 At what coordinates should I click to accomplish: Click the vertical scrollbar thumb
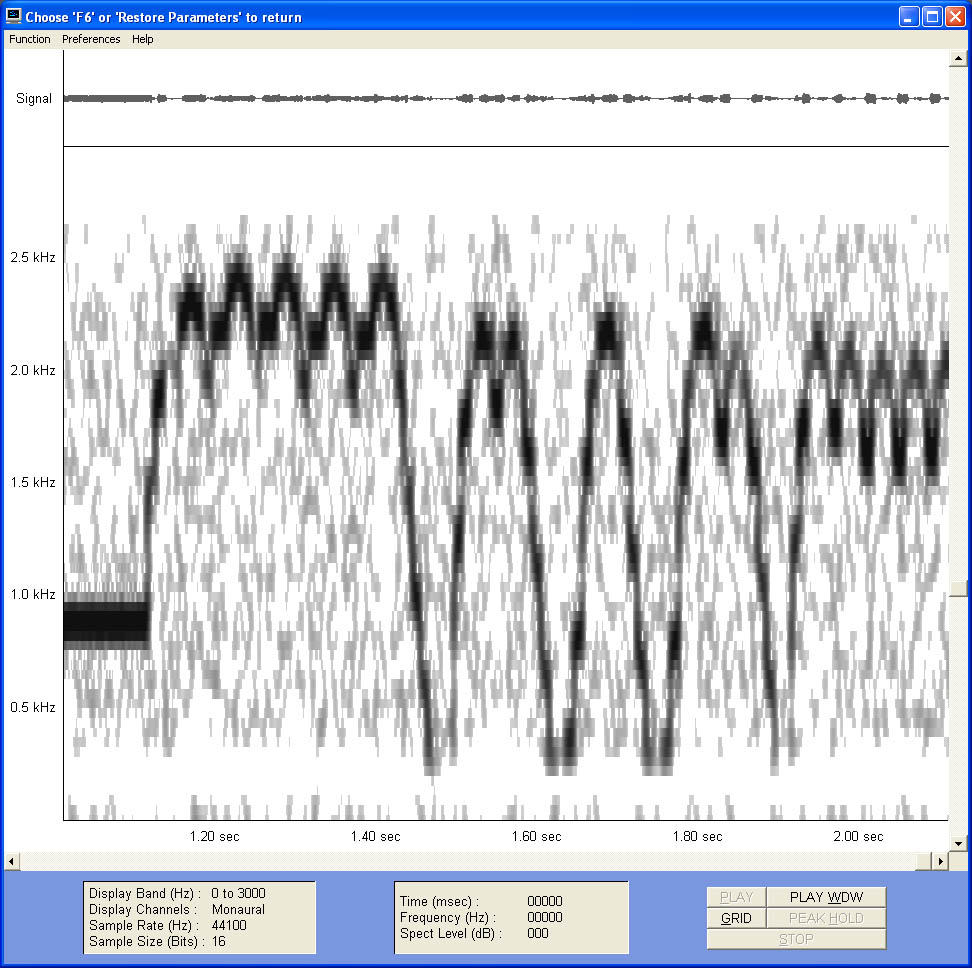(x=958, y=589)
